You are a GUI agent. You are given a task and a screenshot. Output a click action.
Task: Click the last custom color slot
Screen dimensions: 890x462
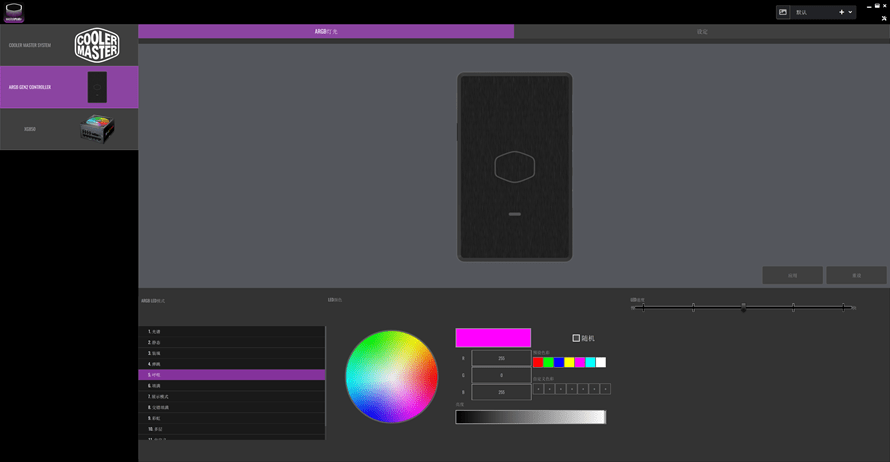(x=605, y=389)
